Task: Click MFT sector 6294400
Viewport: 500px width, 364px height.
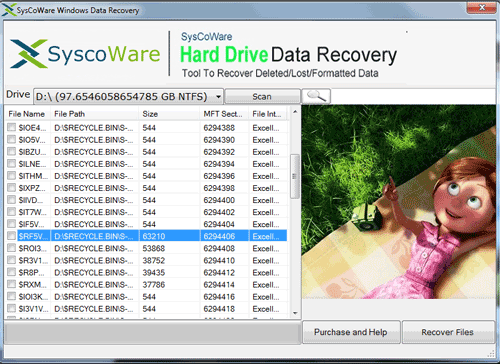Action: [x=219, y=200]
